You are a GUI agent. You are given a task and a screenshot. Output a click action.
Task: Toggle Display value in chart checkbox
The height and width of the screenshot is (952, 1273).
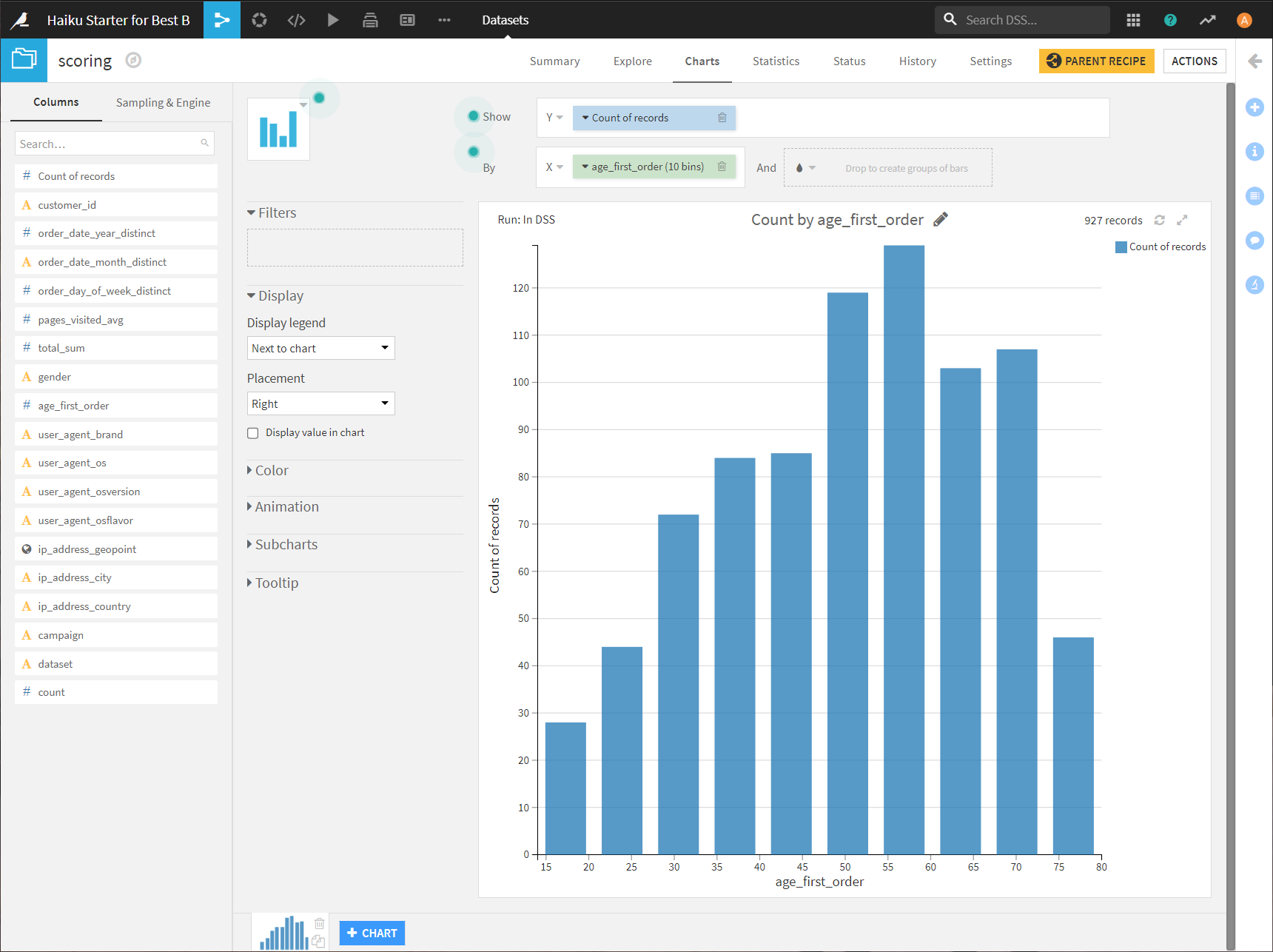(253, 433)
